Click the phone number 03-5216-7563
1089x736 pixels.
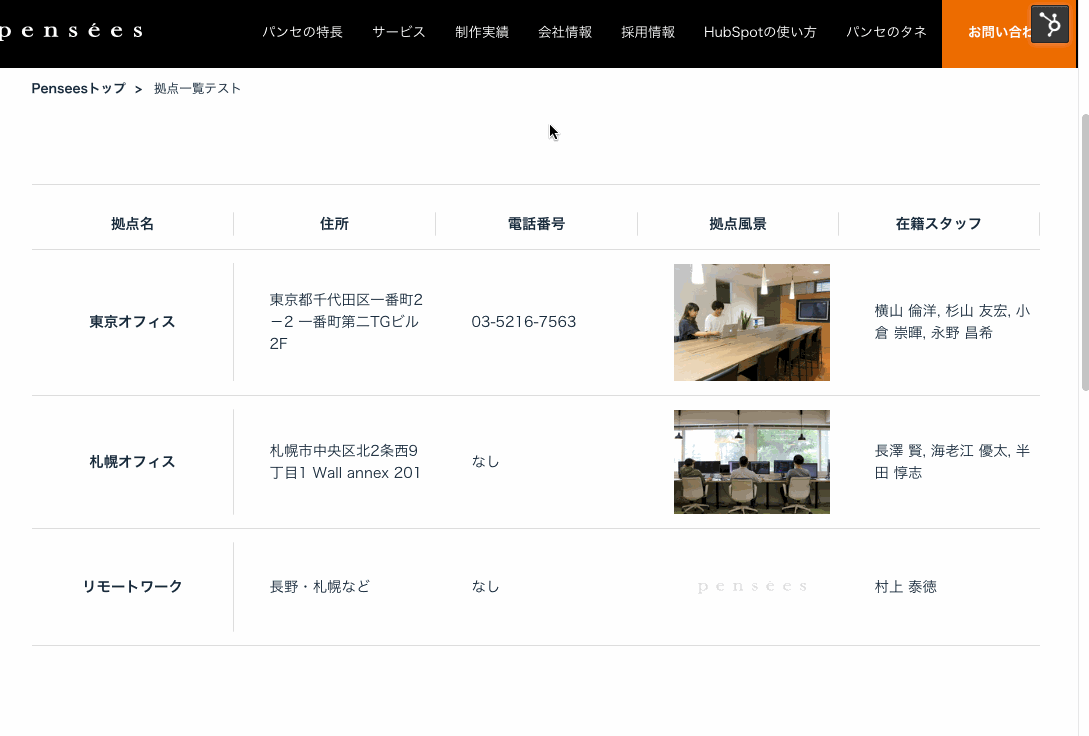(x=524, y=322)
